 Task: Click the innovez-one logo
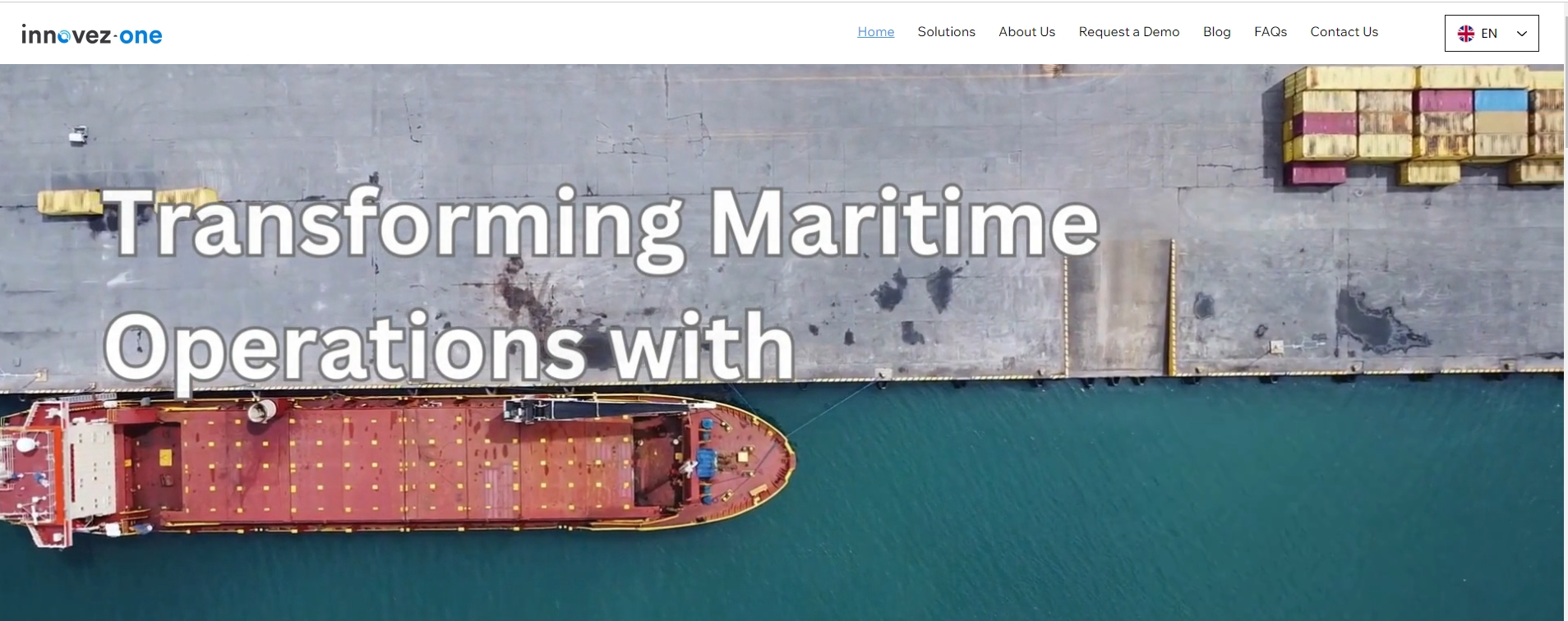pos(92,34)
